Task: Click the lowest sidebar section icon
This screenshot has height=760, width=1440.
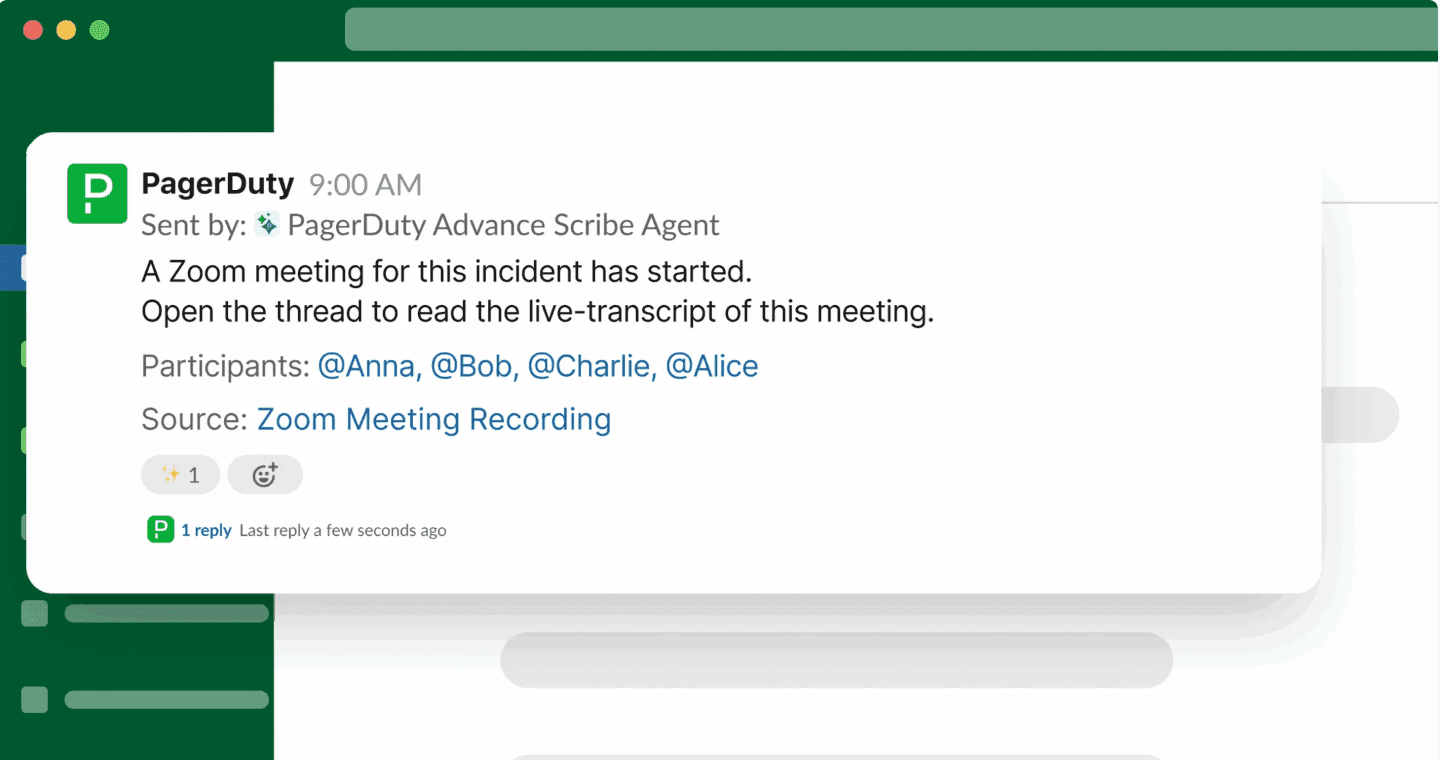Action: 33,699
